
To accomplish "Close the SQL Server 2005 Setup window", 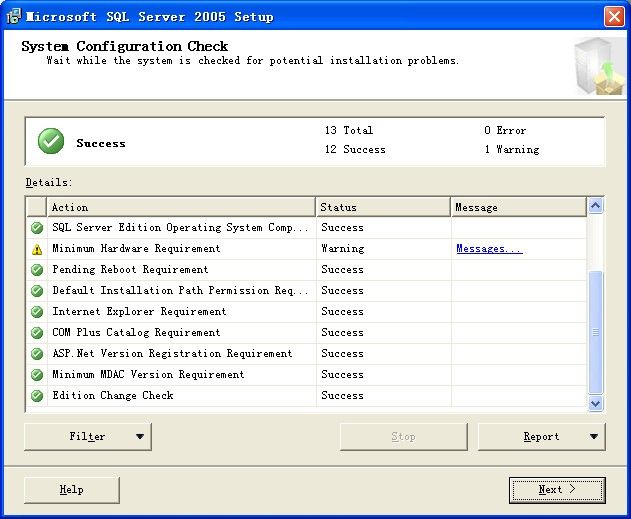I will (613, 17).
